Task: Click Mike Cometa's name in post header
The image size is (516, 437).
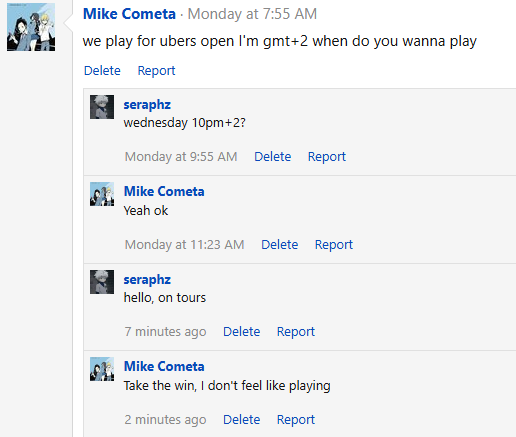Action: [x=129, y=14]
